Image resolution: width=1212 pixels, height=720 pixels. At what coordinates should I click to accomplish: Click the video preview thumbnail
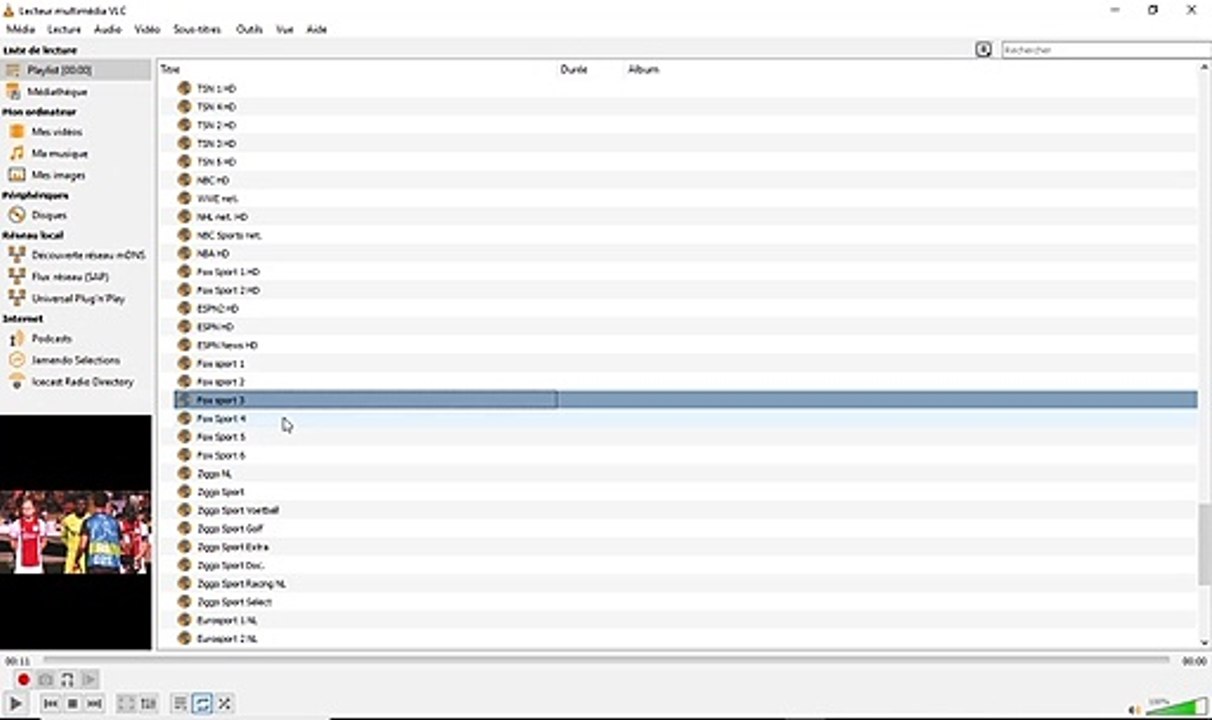76,532
